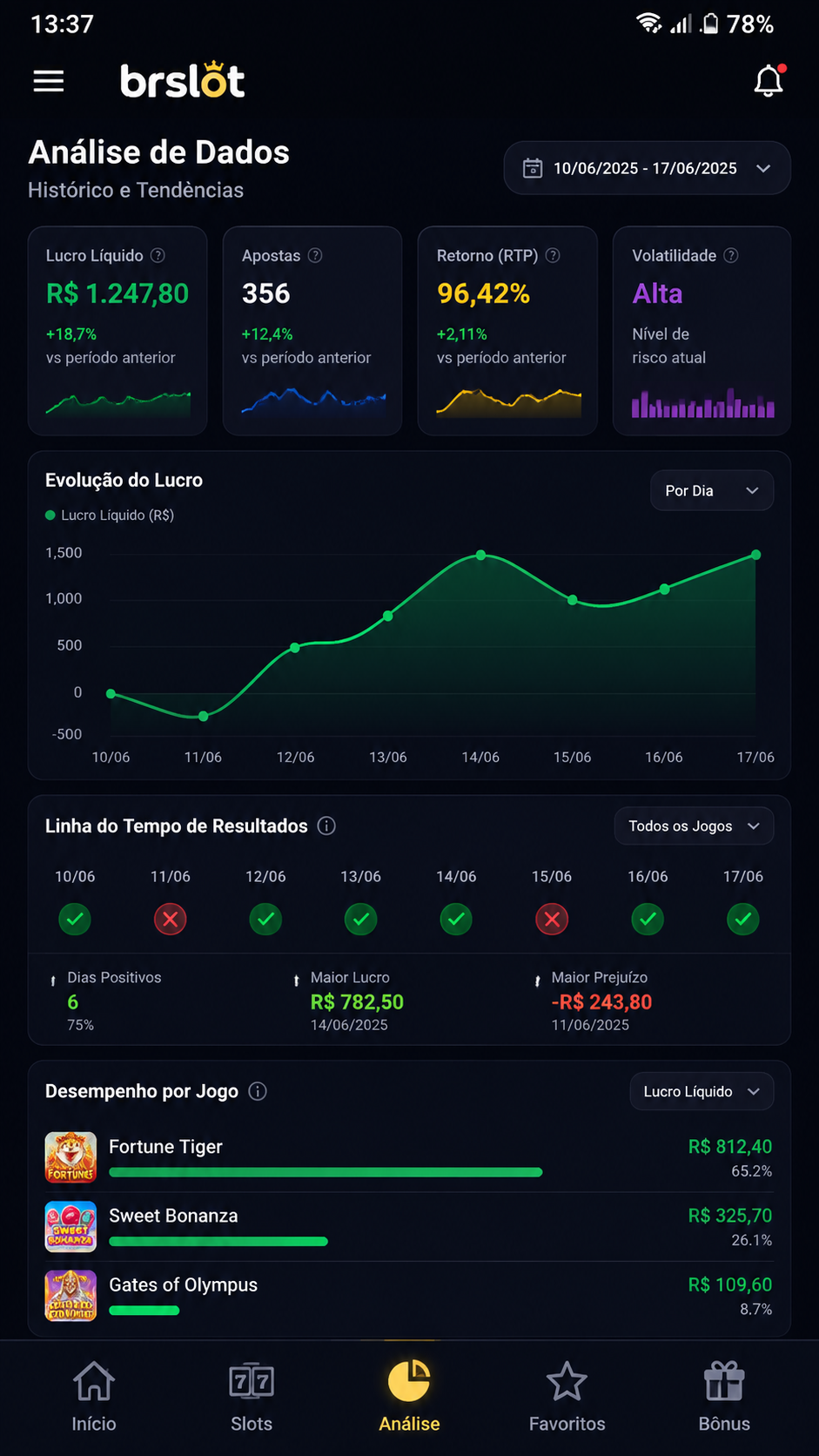Screen dimensions: 819x1456
Task: Tap the 16/06 data point on chart
Action: [664, 589]
